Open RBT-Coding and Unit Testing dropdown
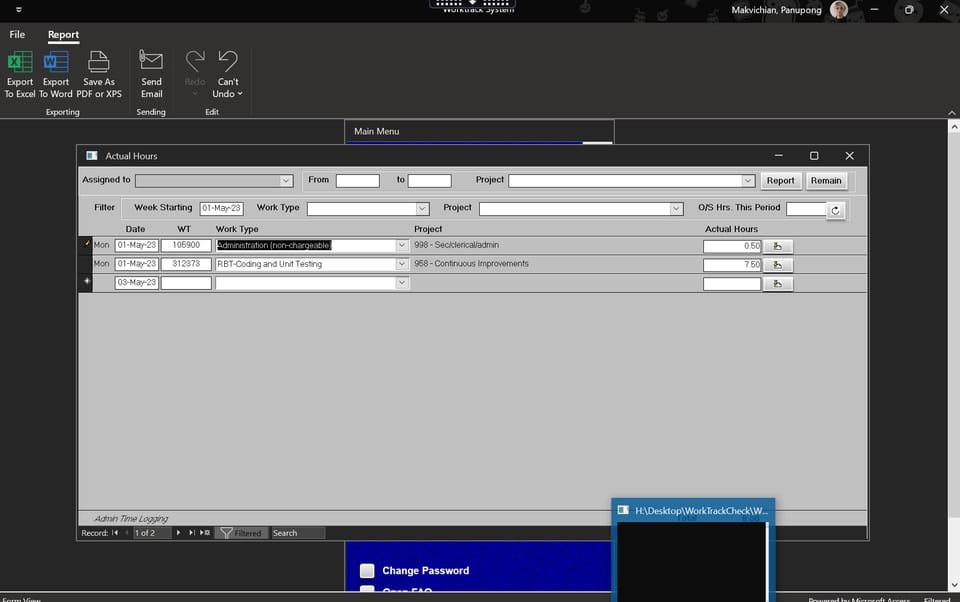The height and width of the screenshot is (602, 960). click(x=402, y=265)
